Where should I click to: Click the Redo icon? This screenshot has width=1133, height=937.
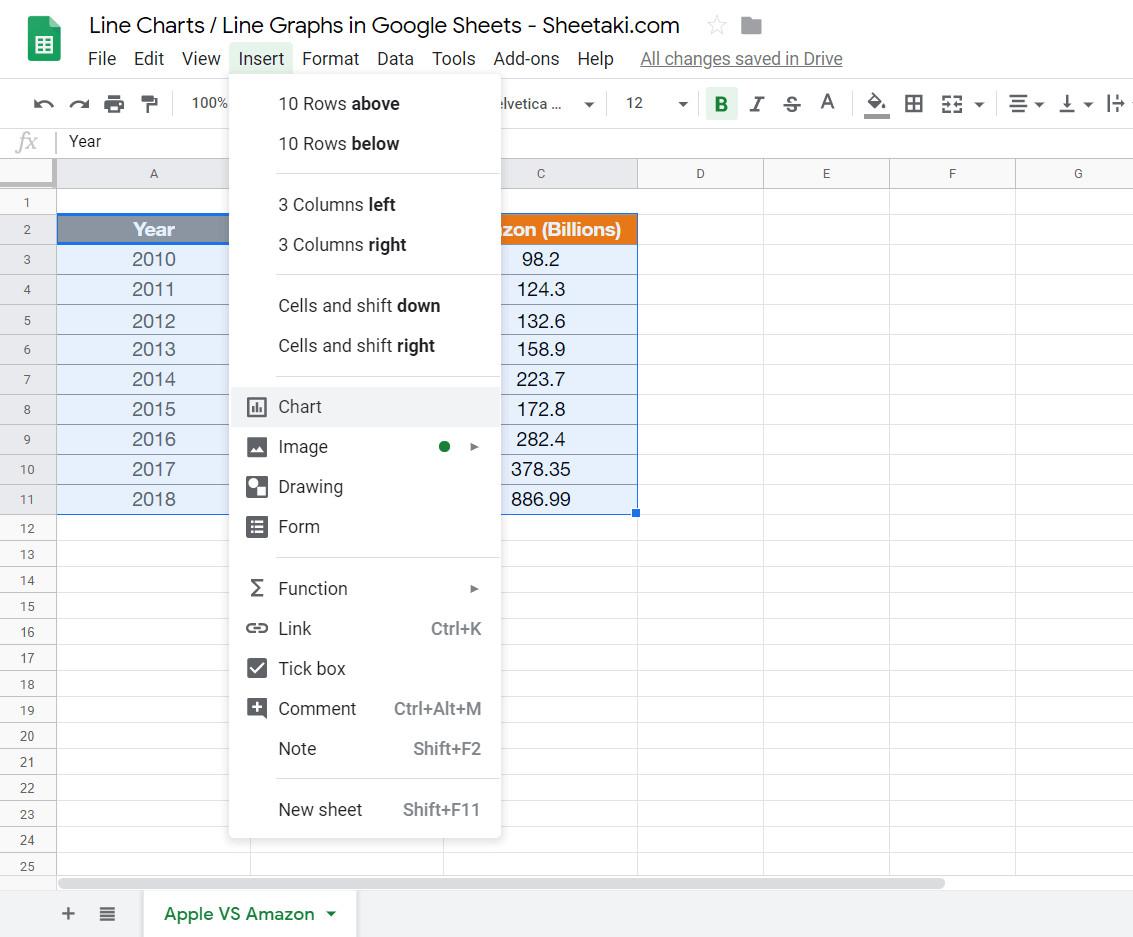[78, 103]
